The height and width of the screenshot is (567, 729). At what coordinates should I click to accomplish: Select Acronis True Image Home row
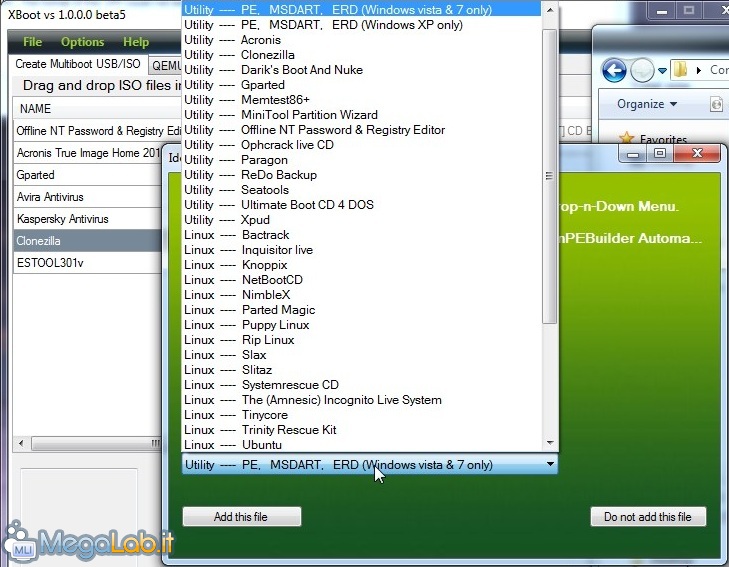coord(88,153)
